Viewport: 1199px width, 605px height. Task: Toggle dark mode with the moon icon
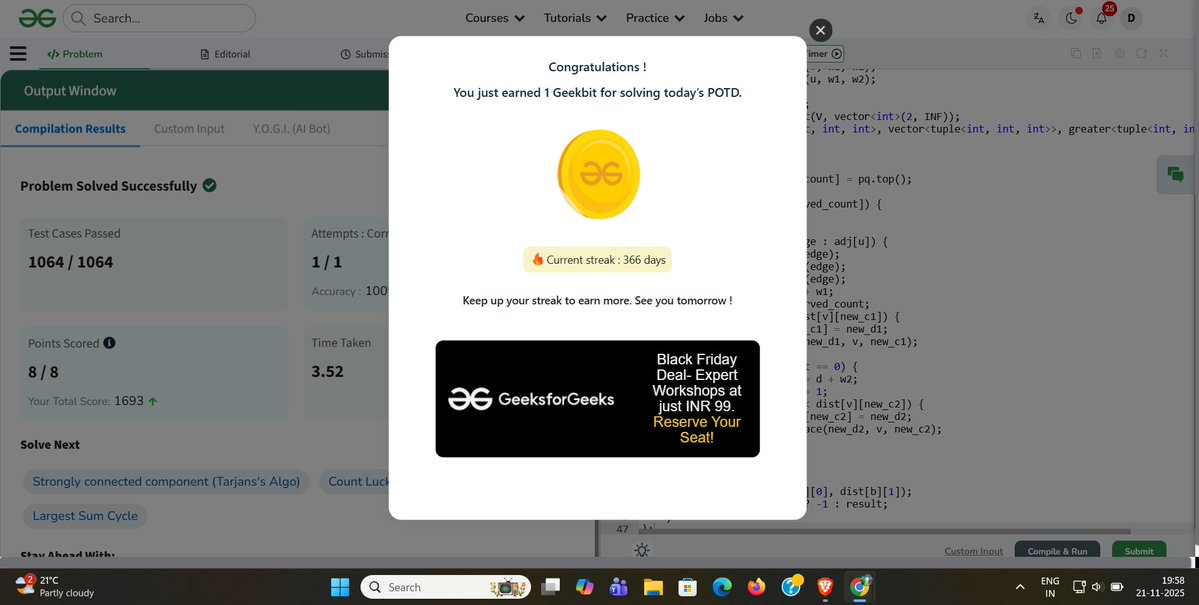pos(1071,17)
